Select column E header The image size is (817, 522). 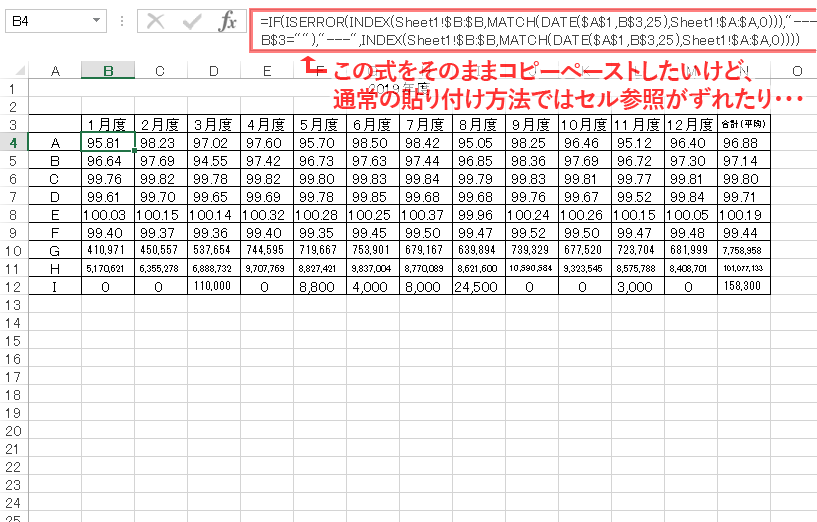pyautogui.click(x=267, y=71)
